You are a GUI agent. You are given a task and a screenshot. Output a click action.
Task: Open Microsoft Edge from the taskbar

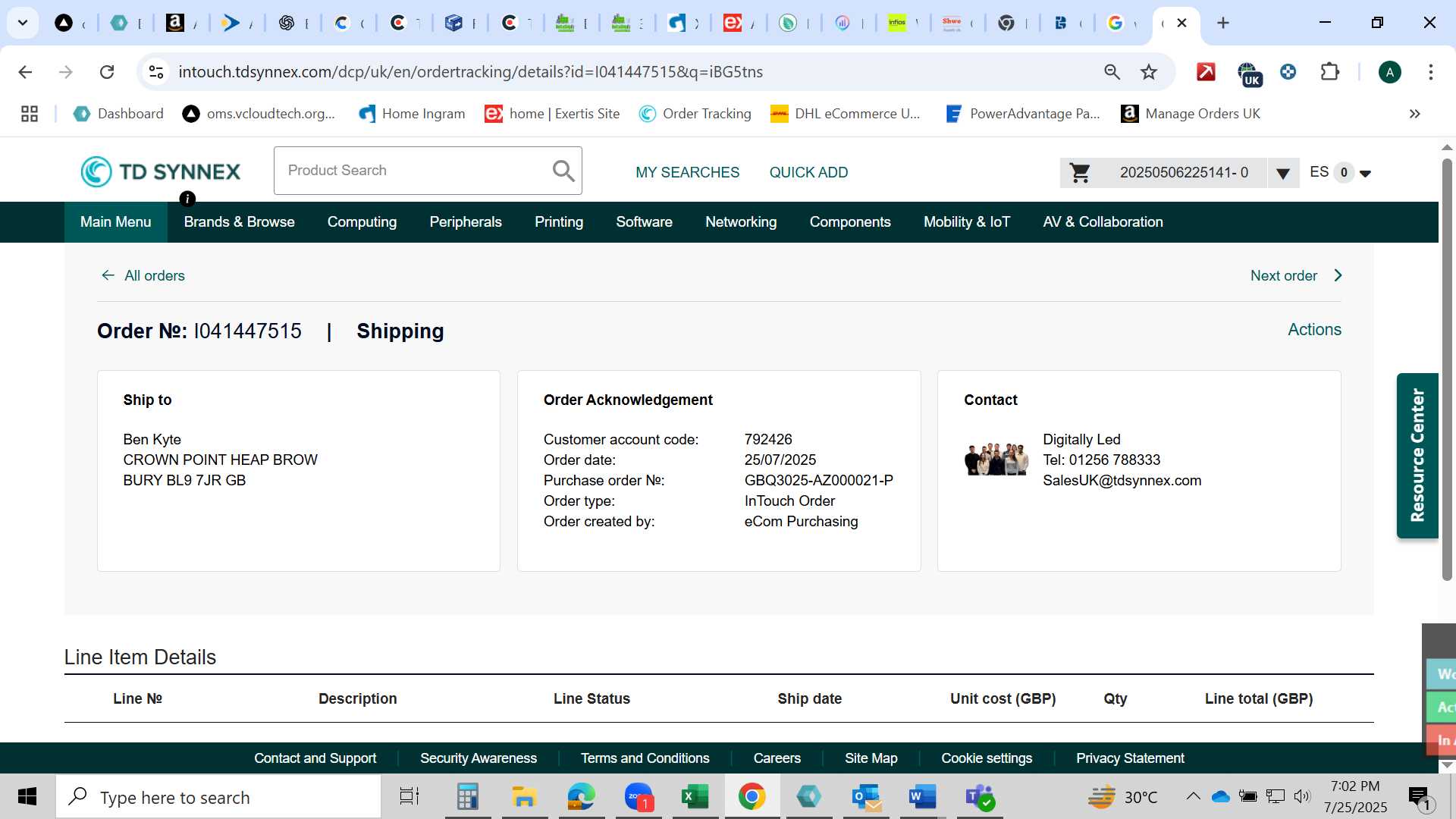click(582, 797)
